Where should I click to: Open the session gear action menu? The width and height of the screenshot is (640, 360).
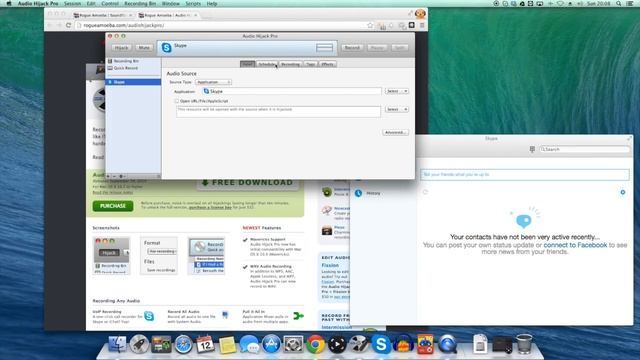click(x=121, y=176)
